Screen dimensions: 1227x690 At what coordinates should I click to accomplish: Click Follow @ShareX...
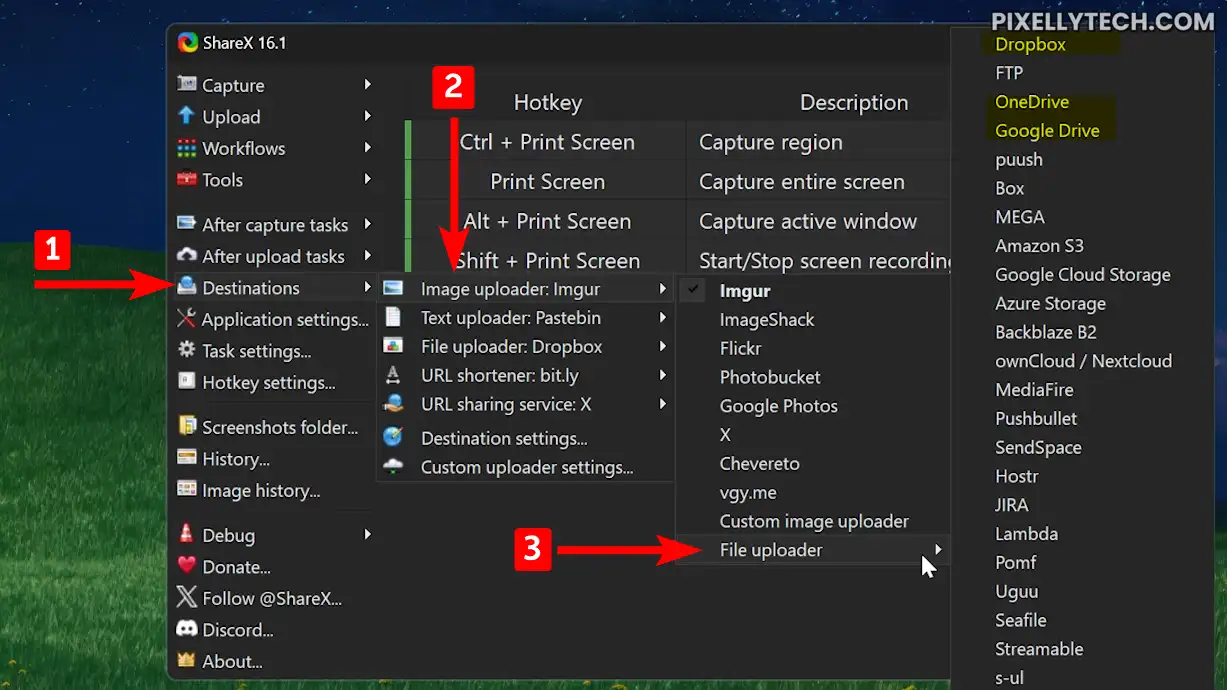[272, 598]
